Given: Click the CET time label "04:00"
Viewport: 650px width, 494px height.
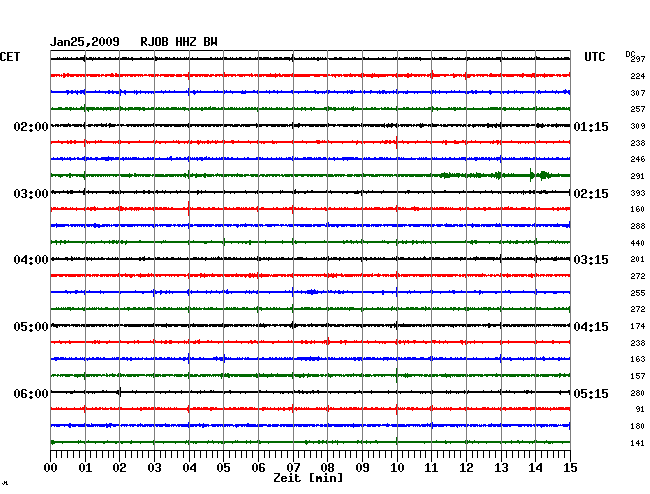Looking at the screenshot, I should (31, 260).
